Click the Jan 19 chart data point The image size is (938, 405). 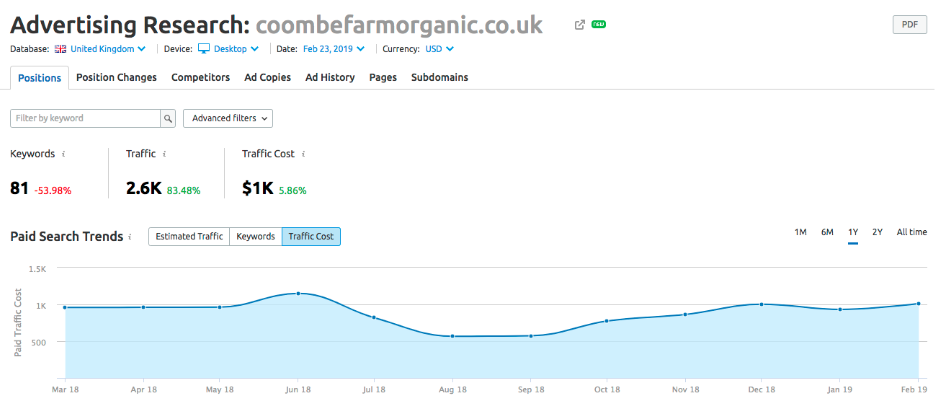839,309
